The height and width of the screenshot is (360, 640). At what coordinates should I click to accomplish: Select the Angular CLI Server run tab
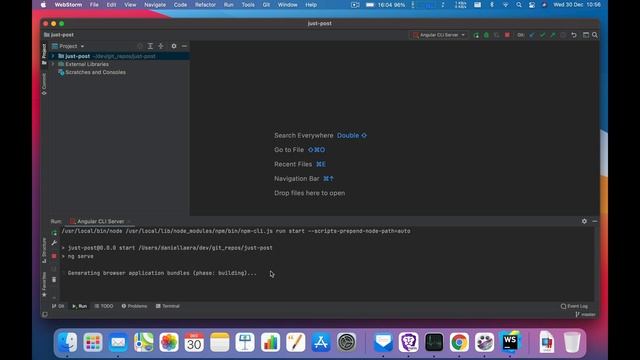coord(100,221)
